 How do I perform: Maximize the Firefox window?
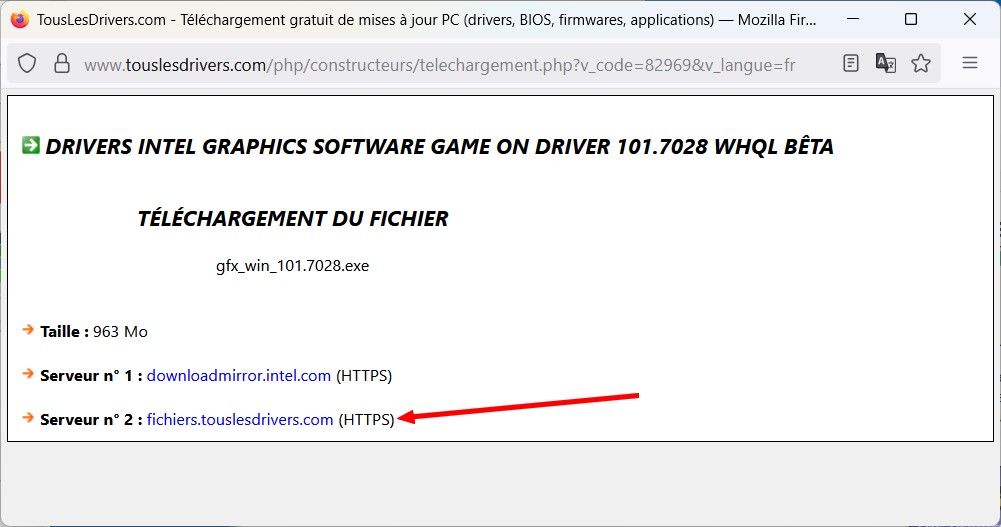click(x=911, y=19)
